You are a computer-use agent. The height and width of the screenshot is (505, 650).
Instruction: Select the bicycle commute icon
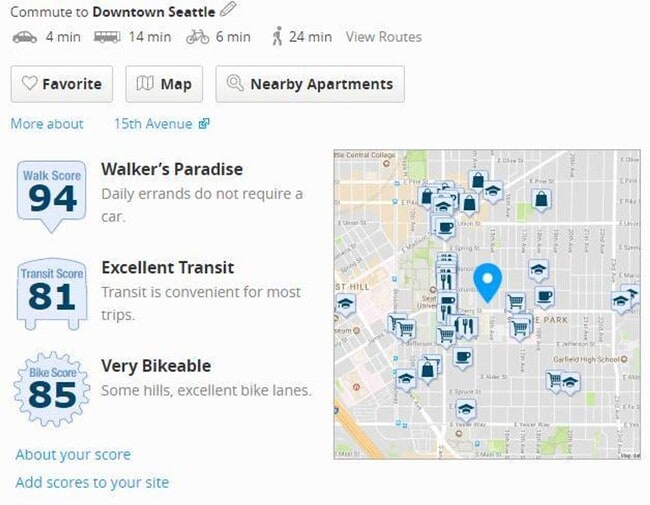pos(198,37)
